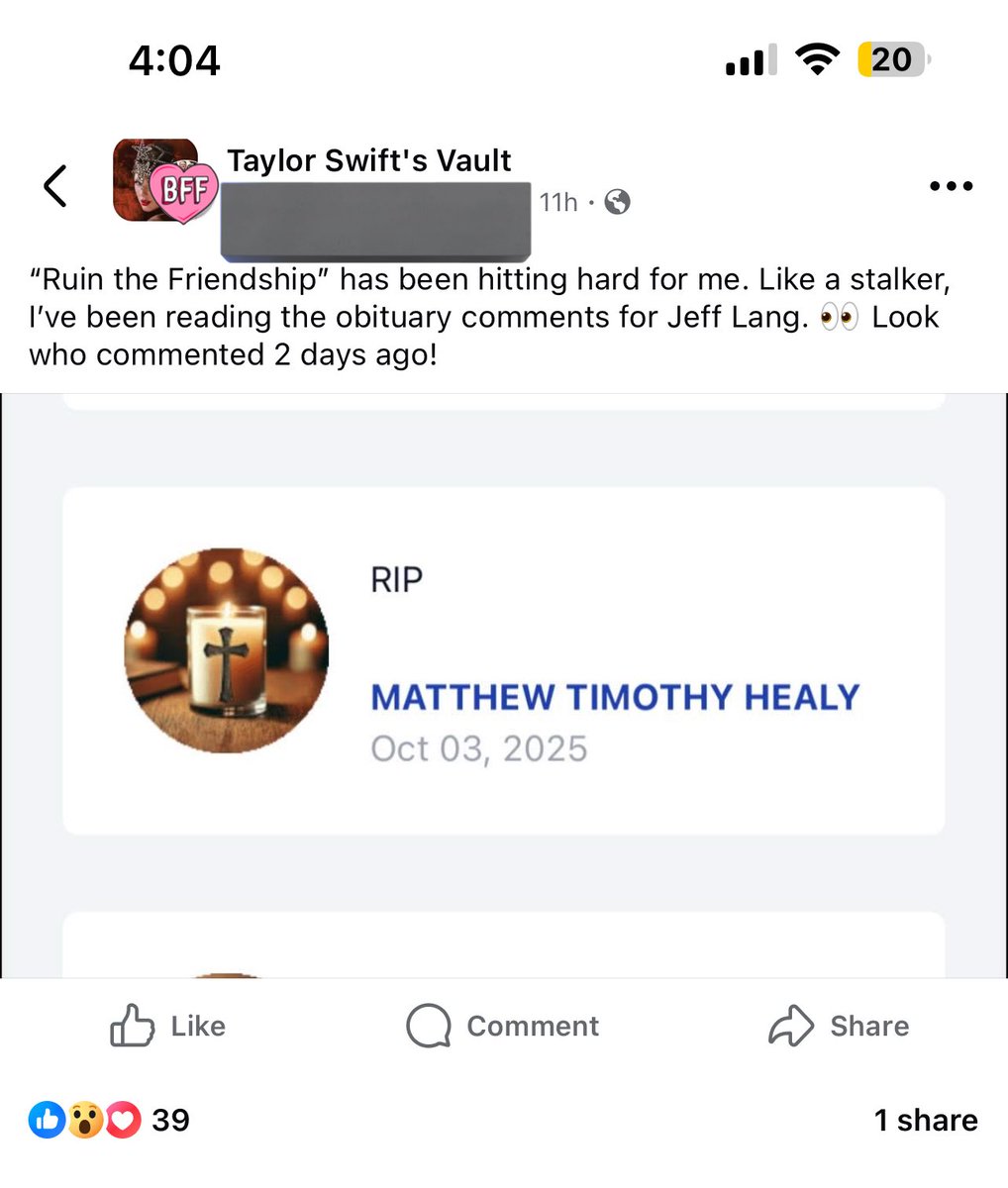Click the Like button label
Image resolution: width=1008 pixels, height=1188 pixels.
coord(198,1026)
